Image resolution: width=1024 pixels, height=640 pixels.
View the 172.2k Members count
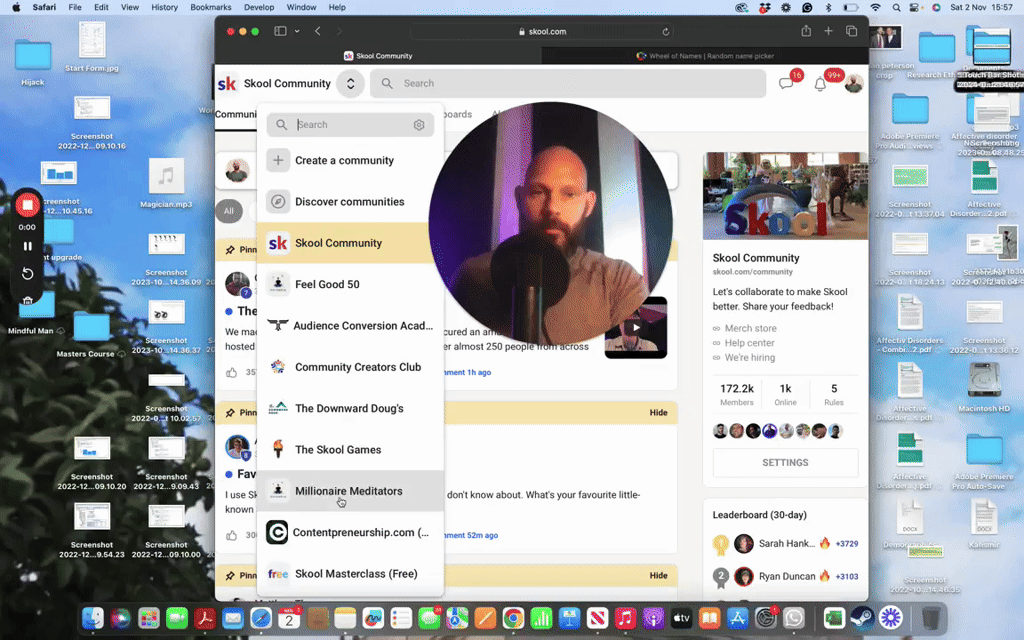(737, 394)
